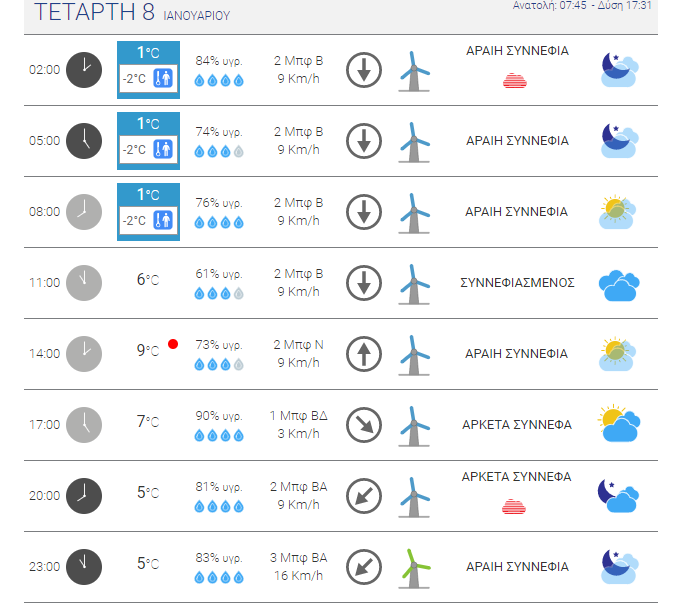Click the ΣΥΝΝΕΦΙΑΣΜΕΝΟΣ label at 11:00
677x603 pixels.
(517, 283)
